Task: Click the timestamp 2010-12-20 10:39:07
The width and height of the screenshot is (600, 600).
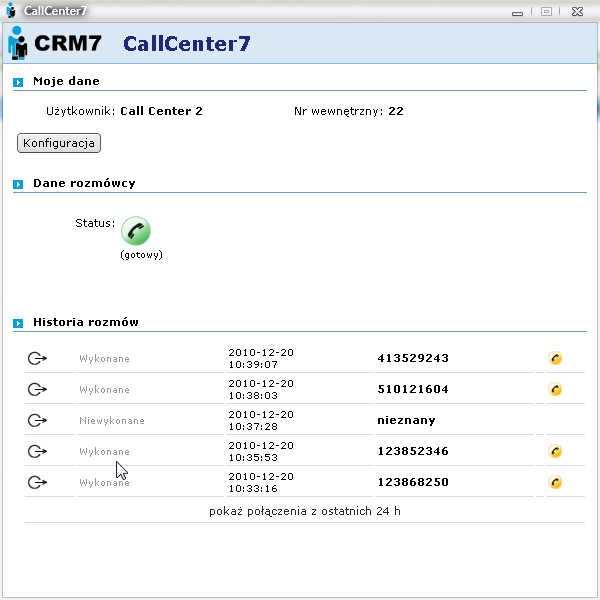Action: click(x=261, y=359)
